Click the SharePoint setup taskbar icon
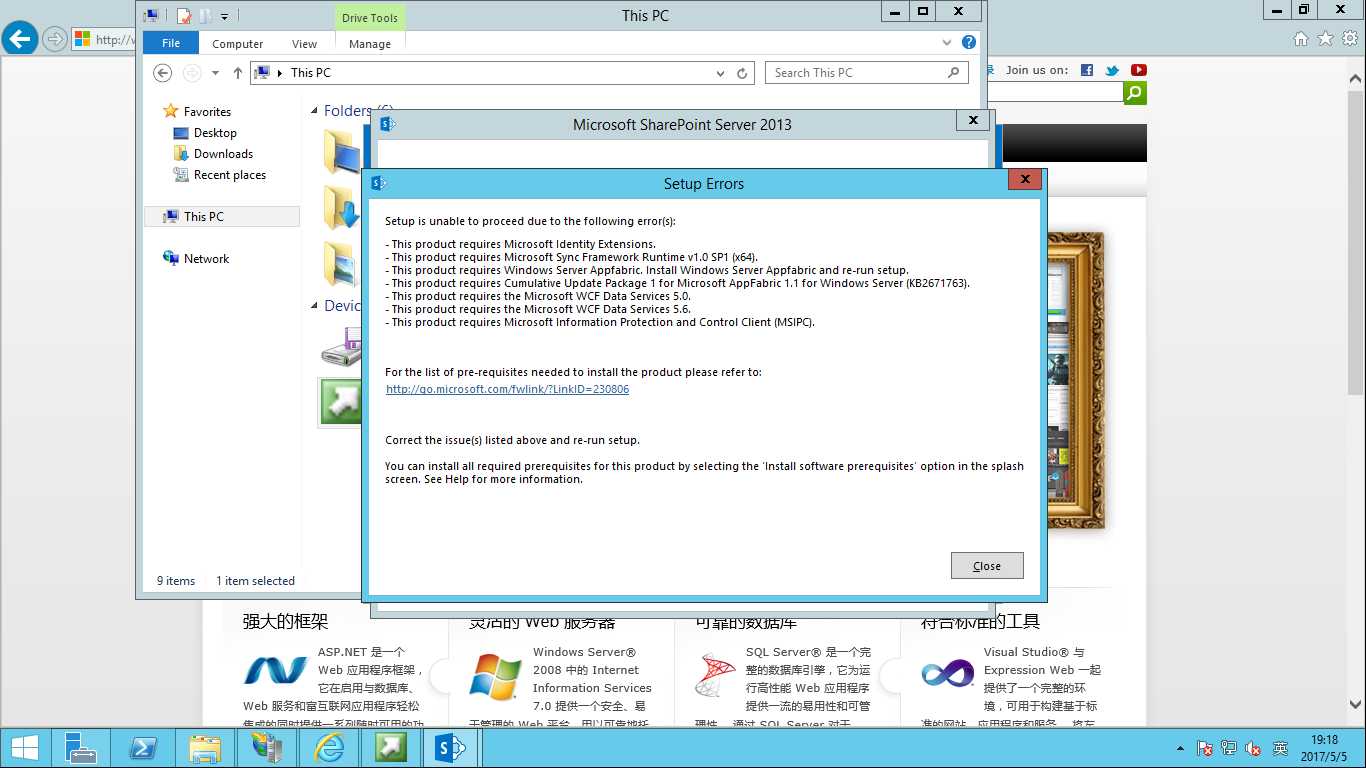Screen dimensions: 1366x768 pyautogui.click(x=452, y=747)
